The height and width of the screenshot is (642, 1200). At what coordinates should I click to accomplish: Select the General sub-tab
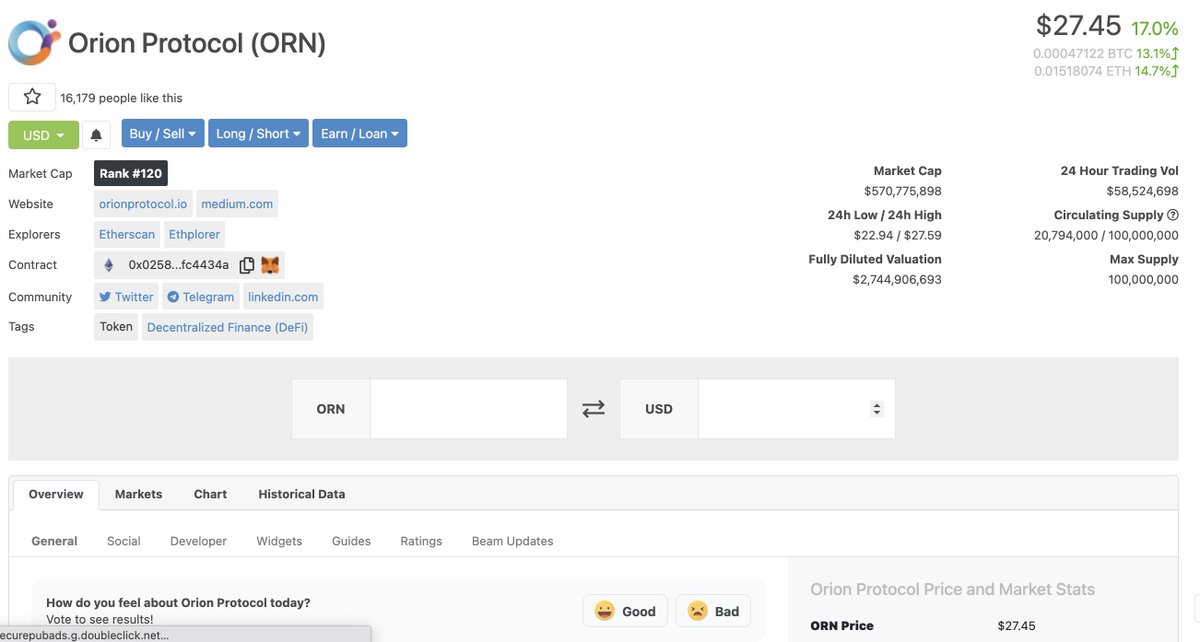point(54,541)
